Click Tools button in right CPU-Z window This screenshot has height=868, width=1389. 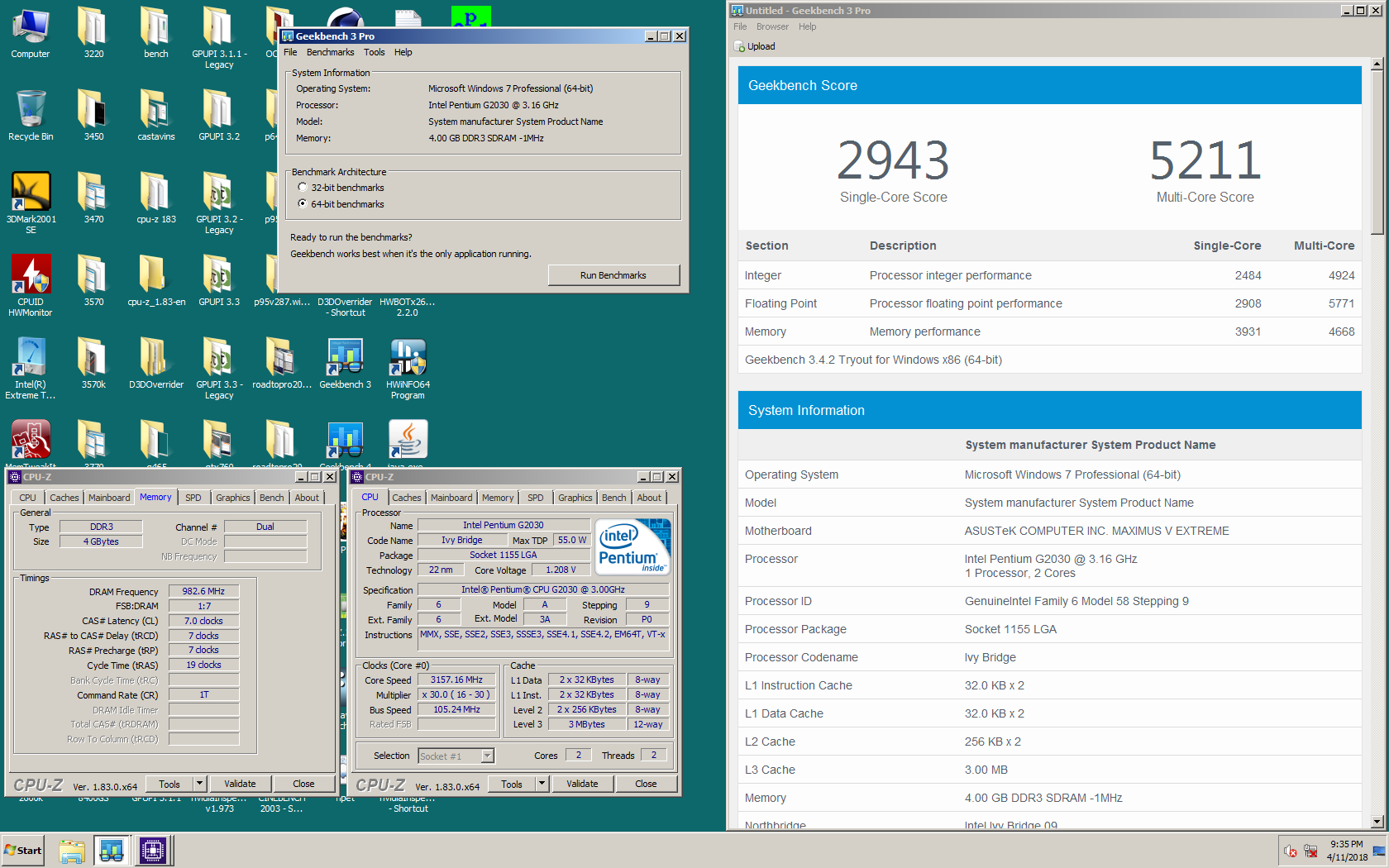click(x=512, y=784)
